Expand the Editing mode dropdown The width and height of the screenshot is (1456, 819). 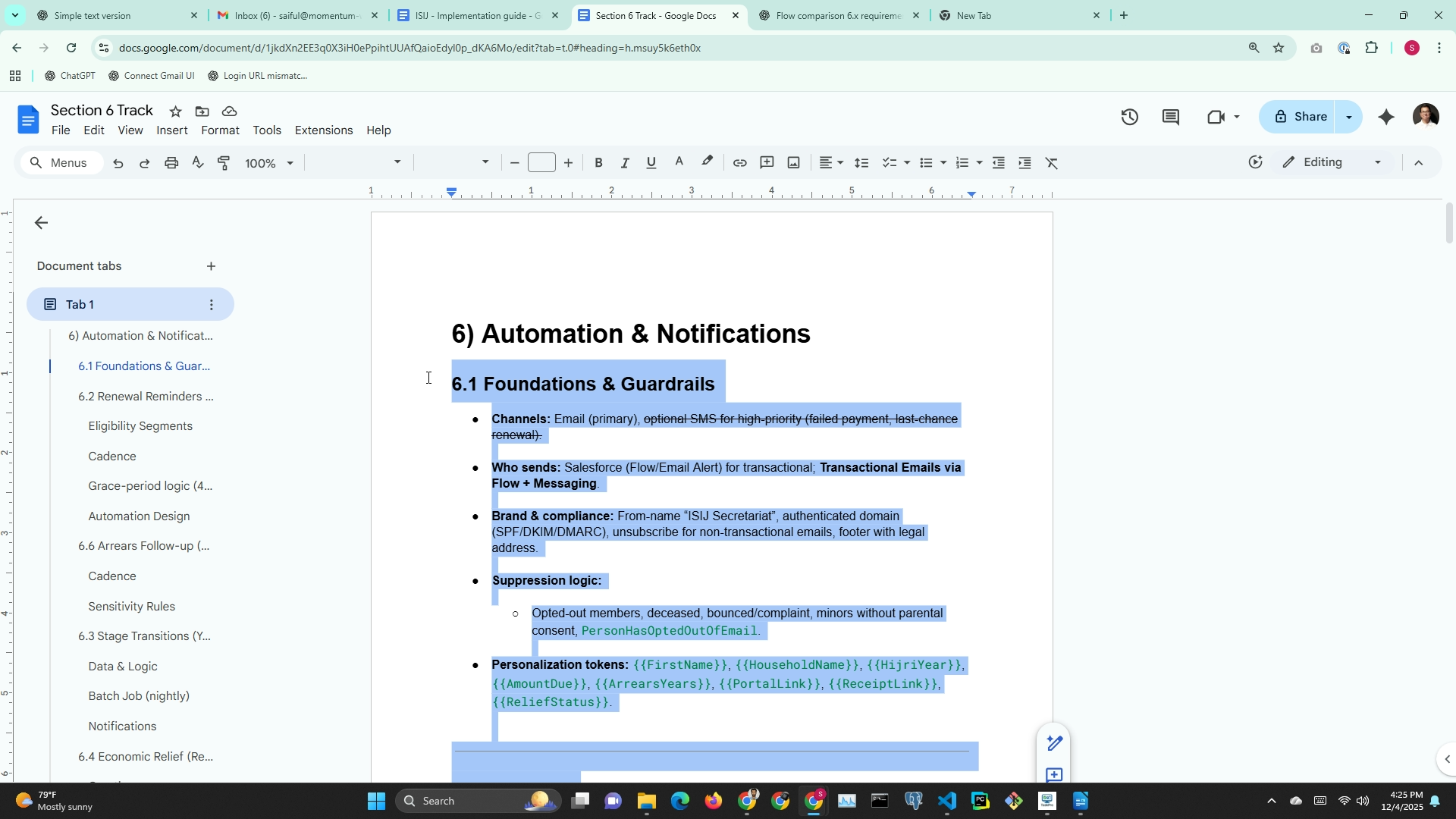pos(1377,162)
